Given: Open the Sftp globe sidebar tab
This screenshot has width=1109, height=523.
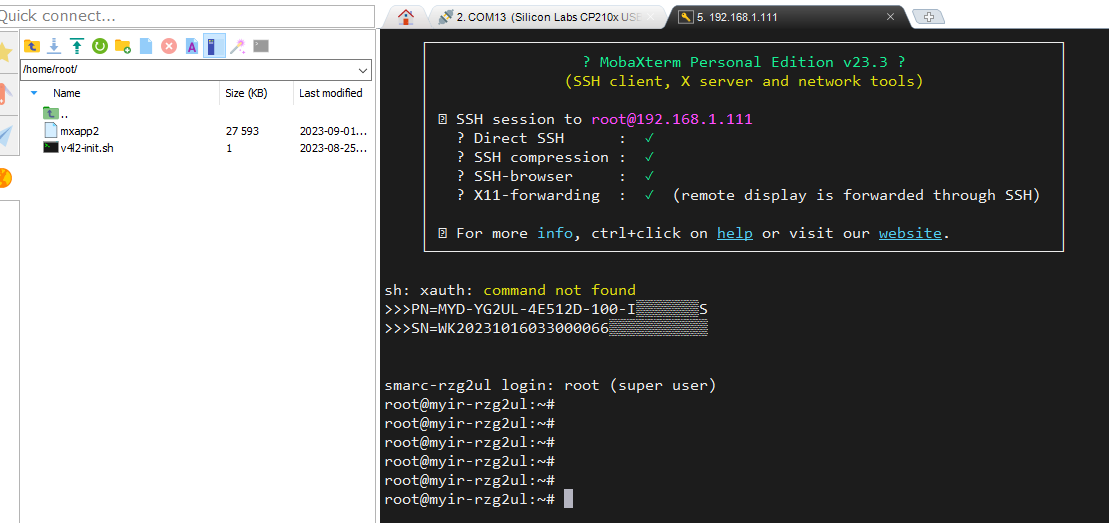Looking at the screenshot, I should pyautogui.click(x=4, y=178).
